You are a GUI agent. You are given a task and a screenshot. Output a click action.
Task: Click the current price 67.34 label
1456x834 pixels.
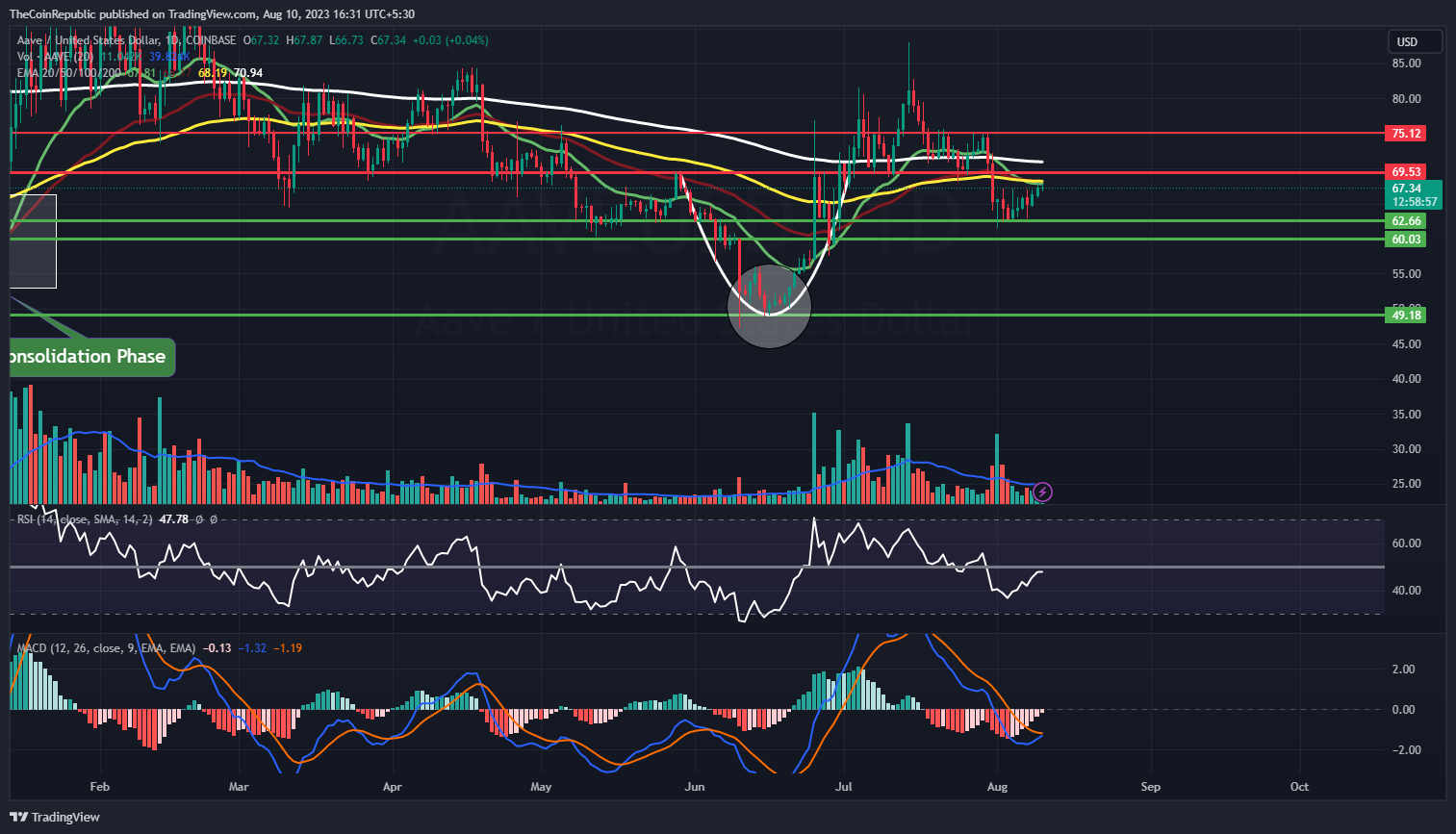(x=1406, y=189)
